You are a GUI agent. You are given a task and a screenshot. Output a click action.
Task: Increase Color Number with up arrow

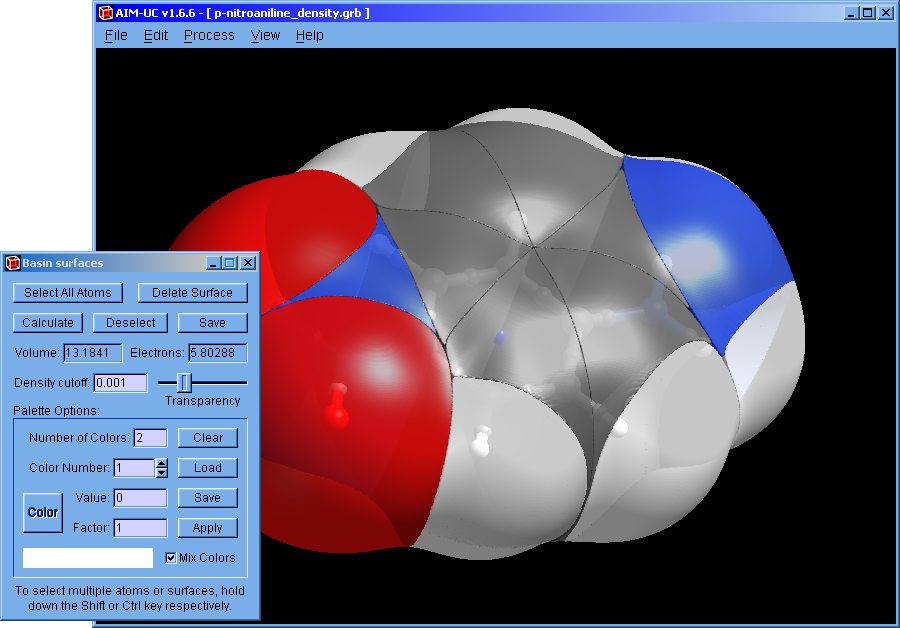click(x=161, y=463)
